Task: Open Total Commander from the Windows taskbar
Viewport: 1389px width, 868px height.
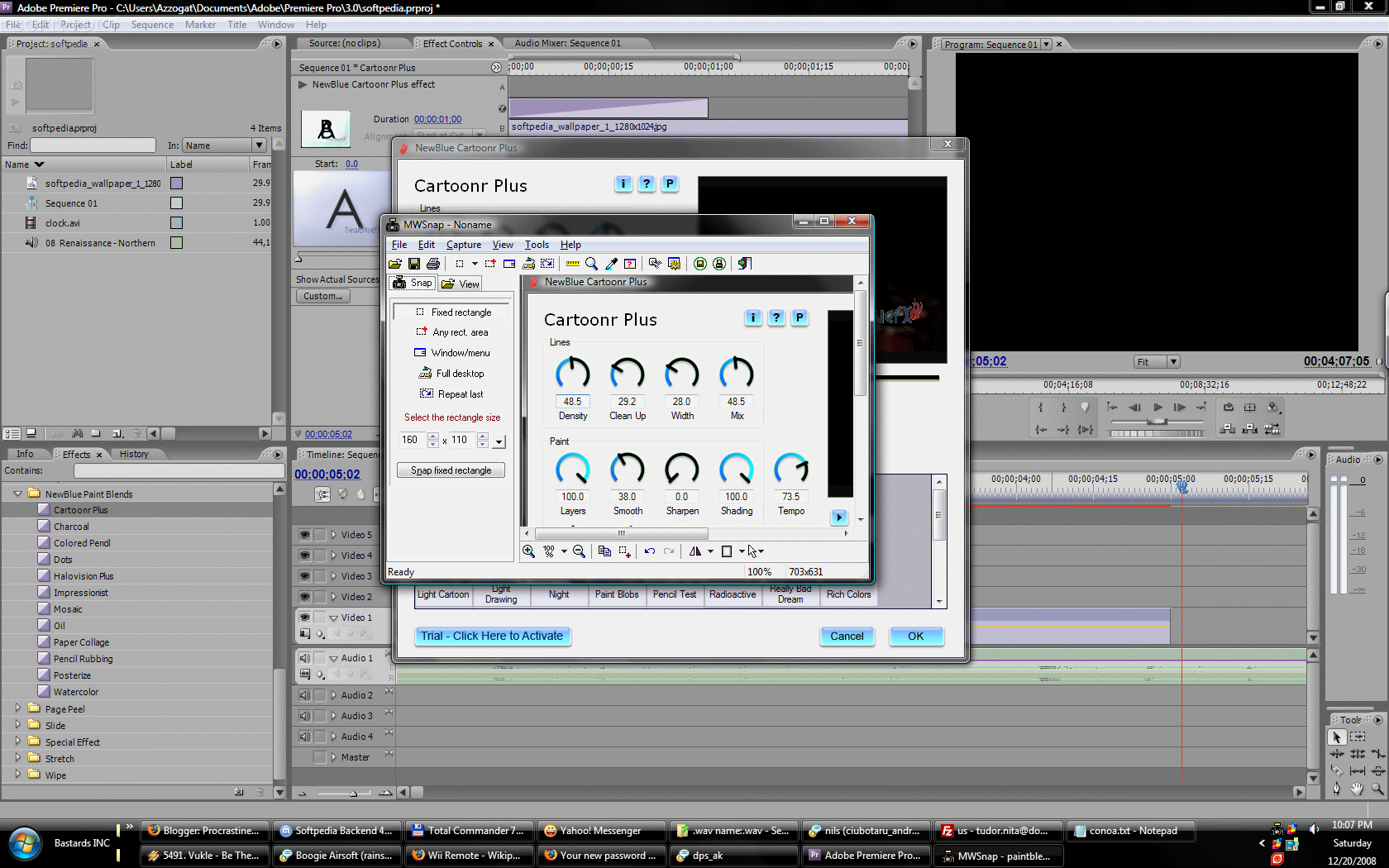Action: coord(469,831)
